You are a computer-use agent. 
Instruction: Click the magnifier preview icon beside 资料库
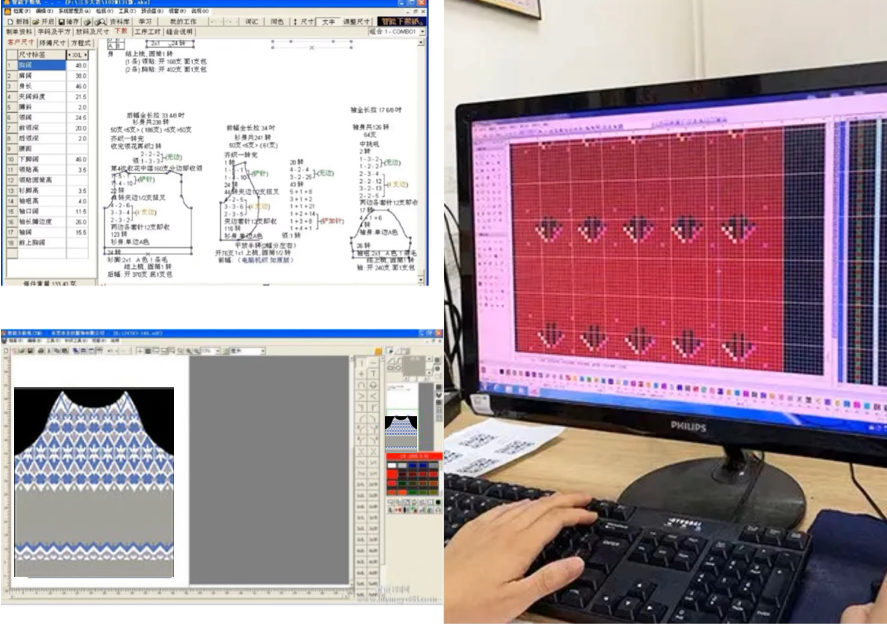[100, 21]
